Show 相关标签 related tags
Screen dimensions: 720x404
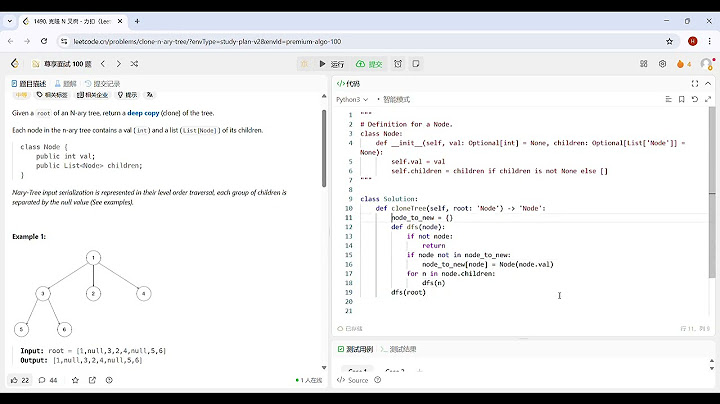[x=52, y=95]
